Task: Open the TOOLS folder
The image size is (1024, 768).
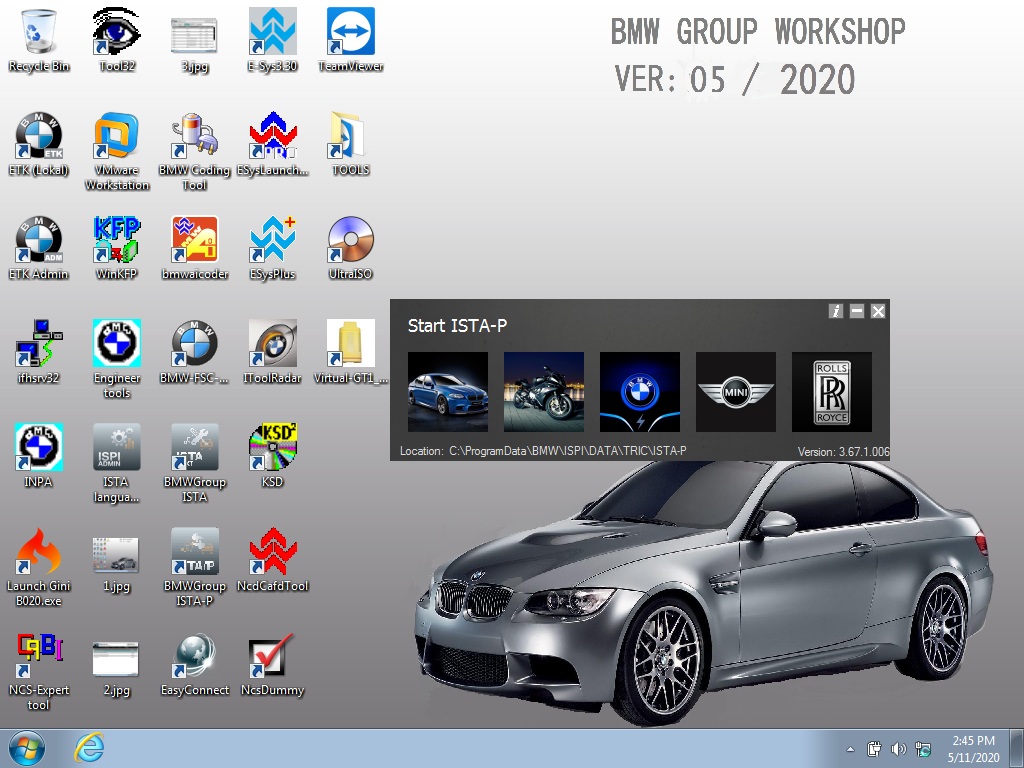Action: coord(351,144)
